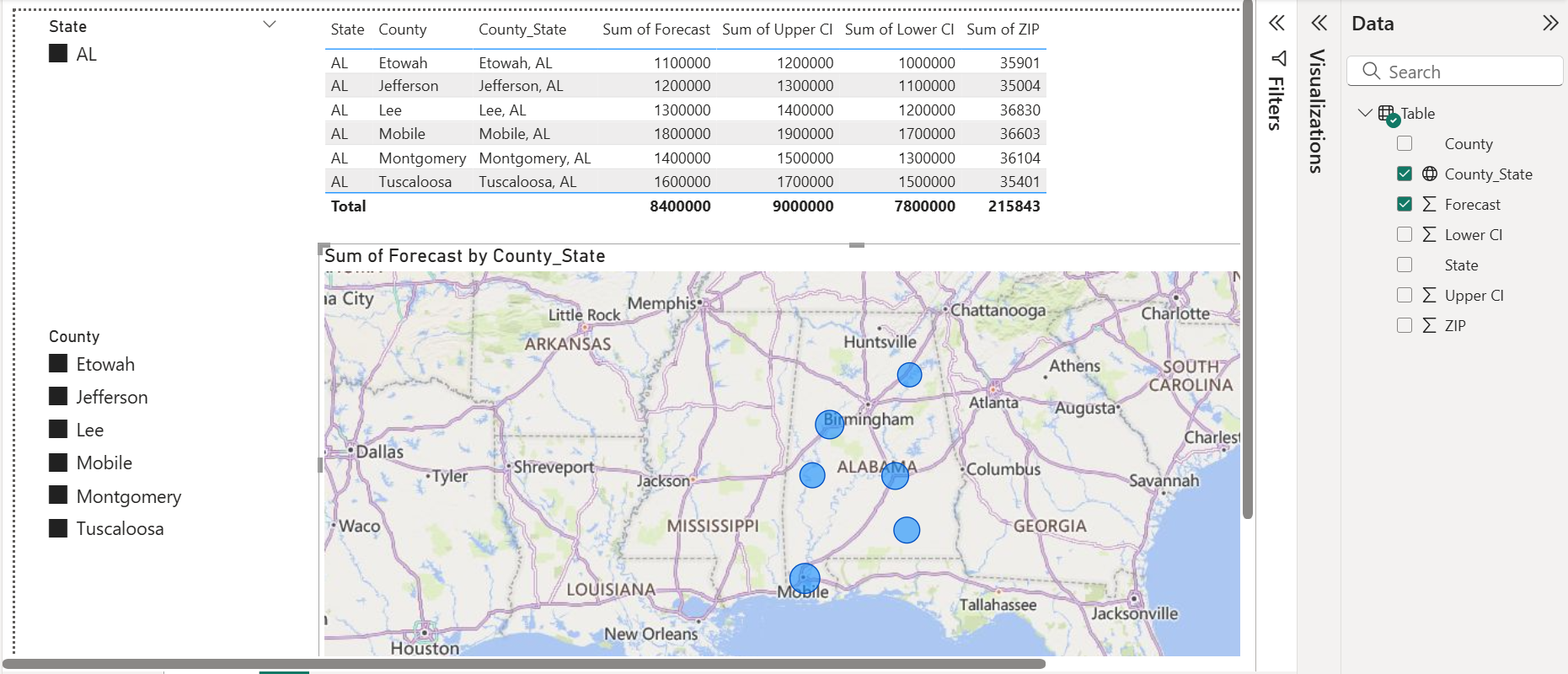Click the Lower CI sigma icon
The image size is (1568, 674).
click(x=1429, y=234)
